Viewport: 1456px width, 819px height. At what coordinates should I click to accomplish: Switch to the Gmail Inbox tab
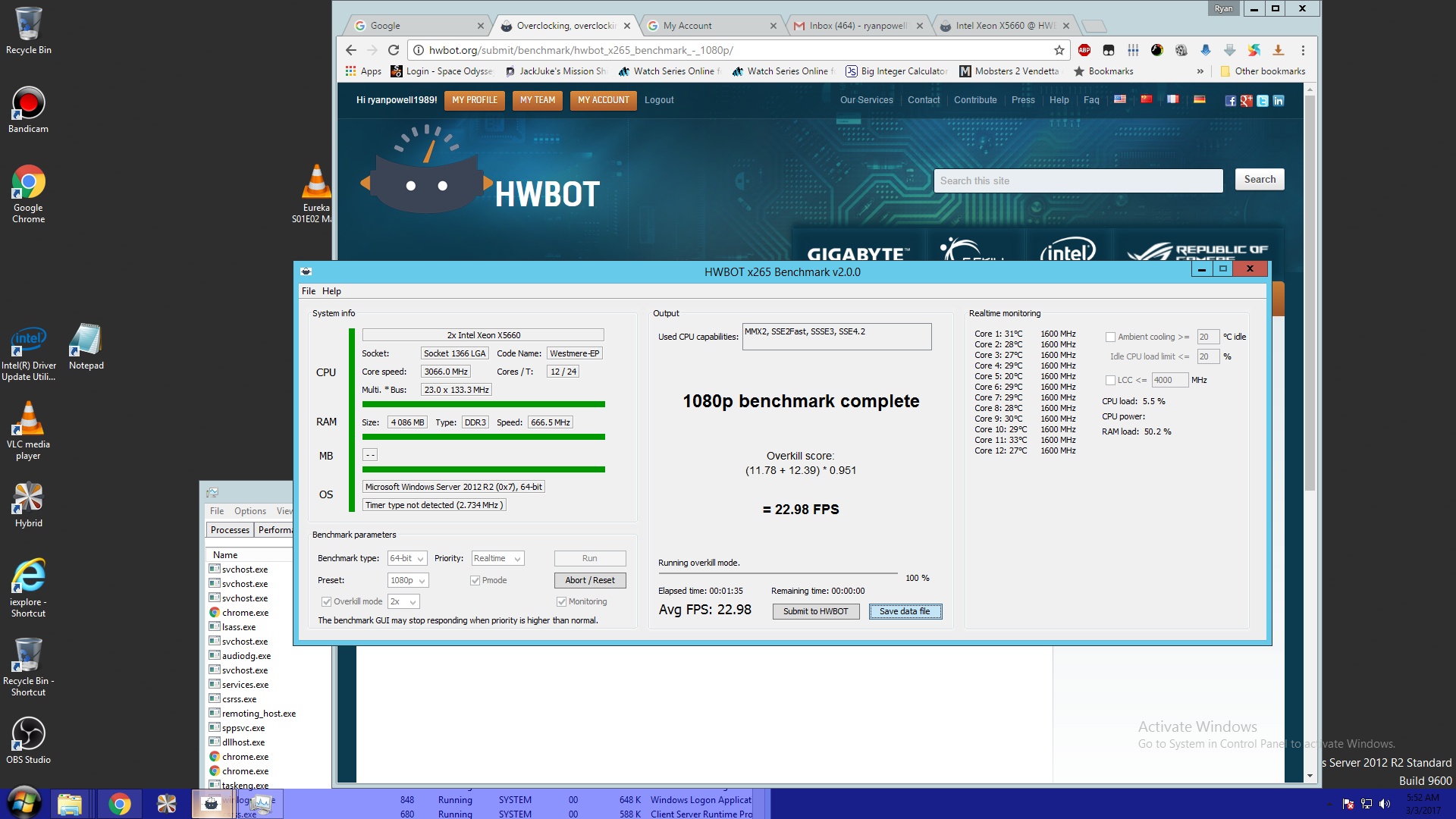coord(858,26)
